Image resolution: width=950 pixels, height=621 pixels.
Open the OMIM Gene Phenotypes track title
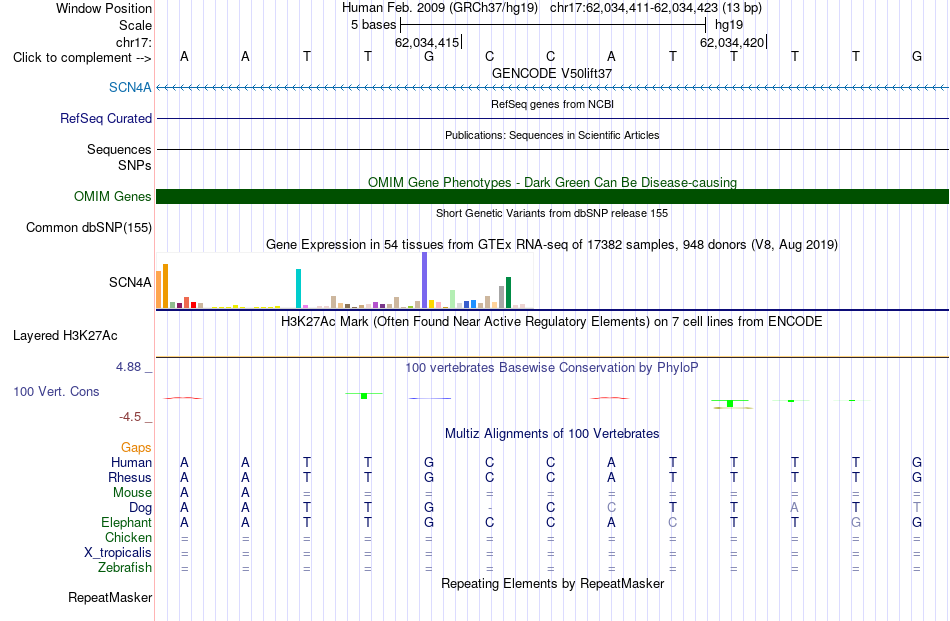pos(552,182)
